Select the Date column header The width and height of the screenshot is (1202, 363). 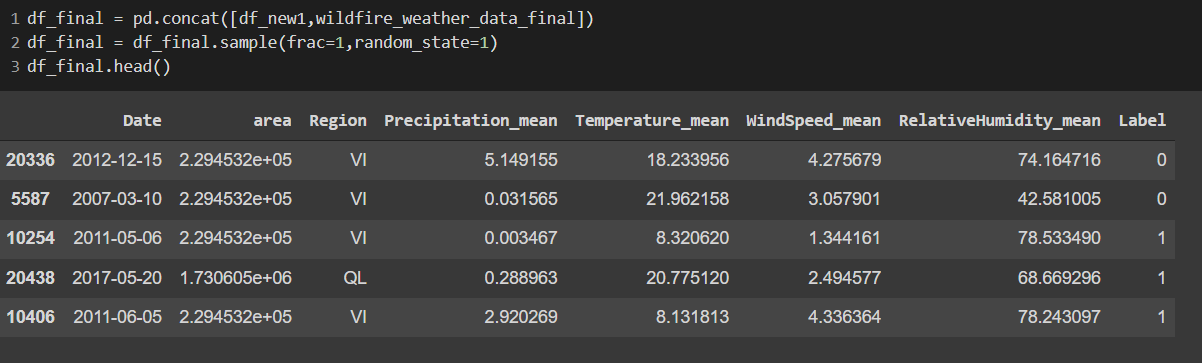142,120
